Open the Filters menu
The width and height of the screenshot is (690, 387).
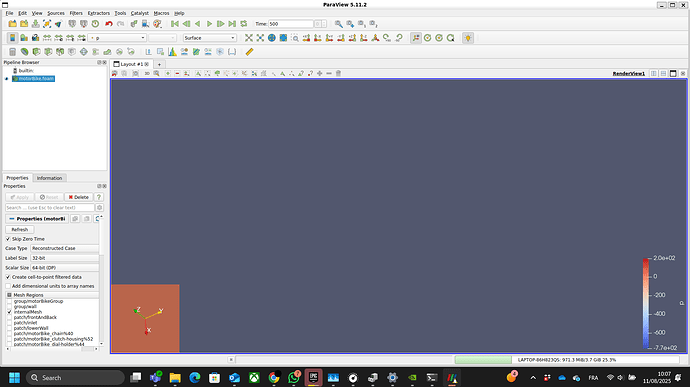click(76, 13)
